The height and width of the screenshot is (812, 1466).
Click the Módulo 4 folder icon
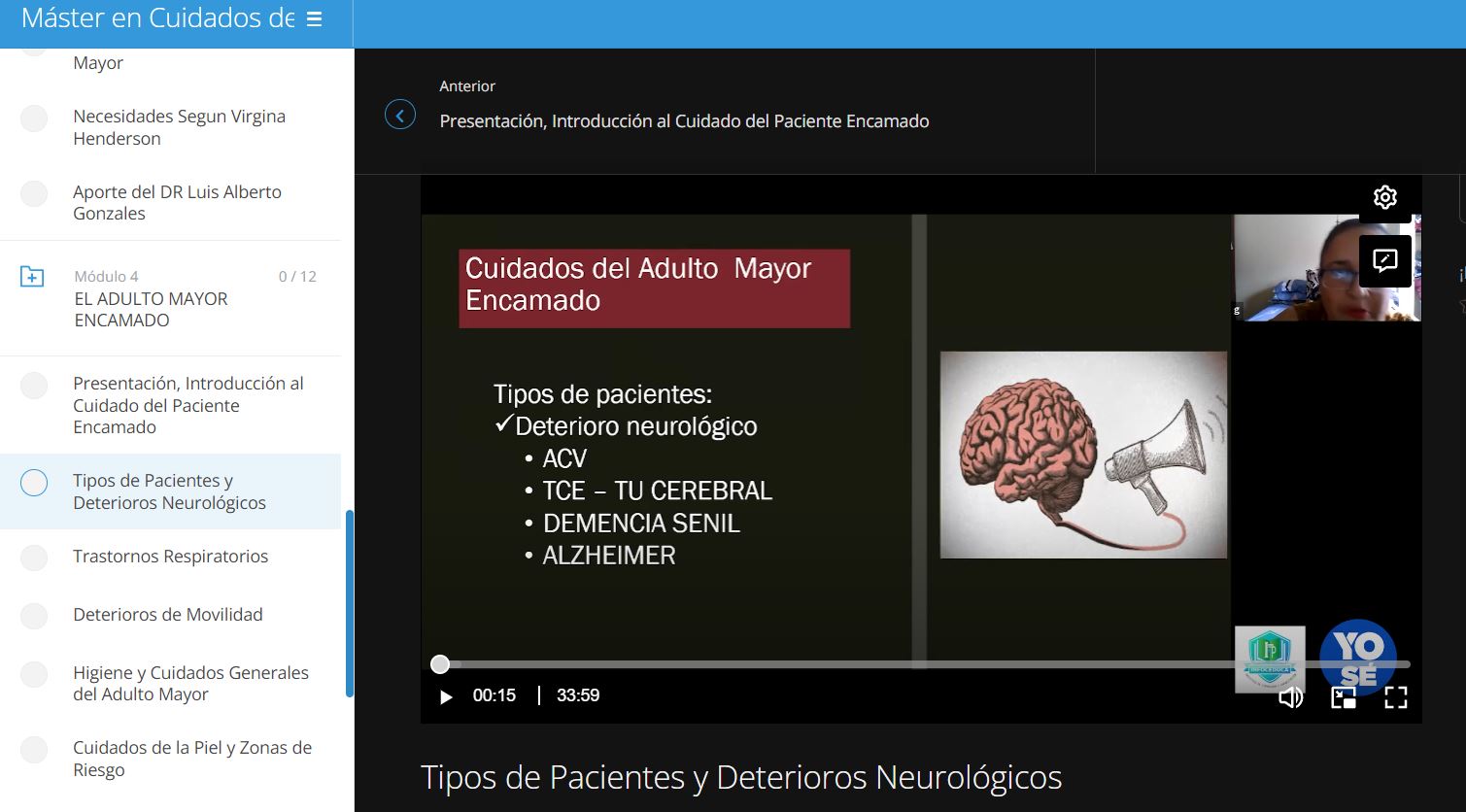(x=32, y=277)
